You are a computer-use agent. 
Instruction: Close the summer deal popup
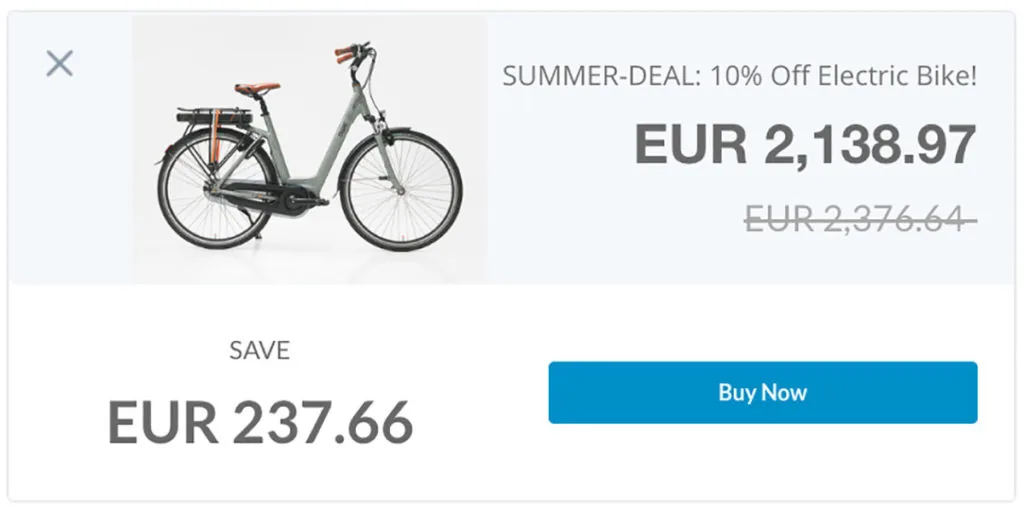click(59, 63)
